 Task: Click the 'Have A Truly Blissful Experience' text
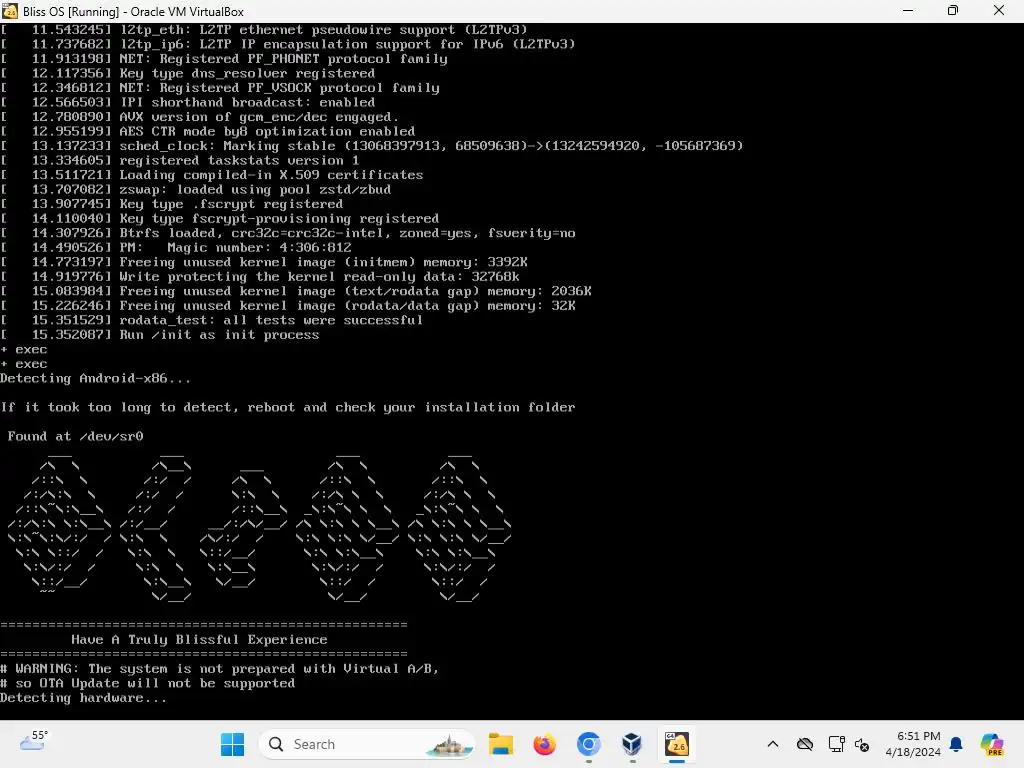coord(199,639)
